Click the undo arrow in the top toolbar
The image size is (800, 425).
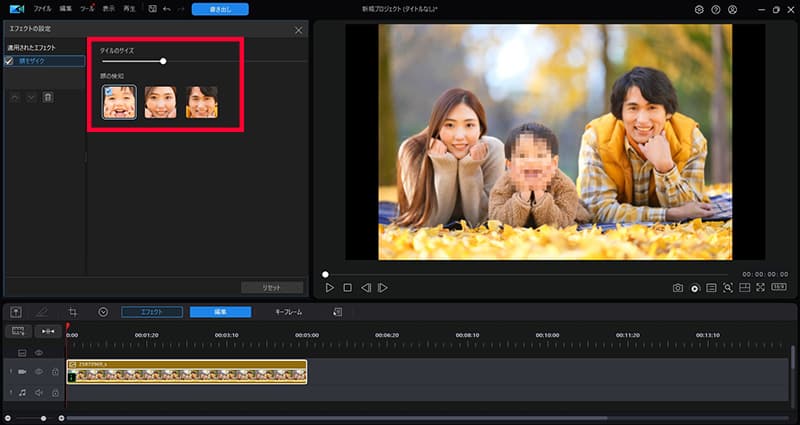coord(166,9)
